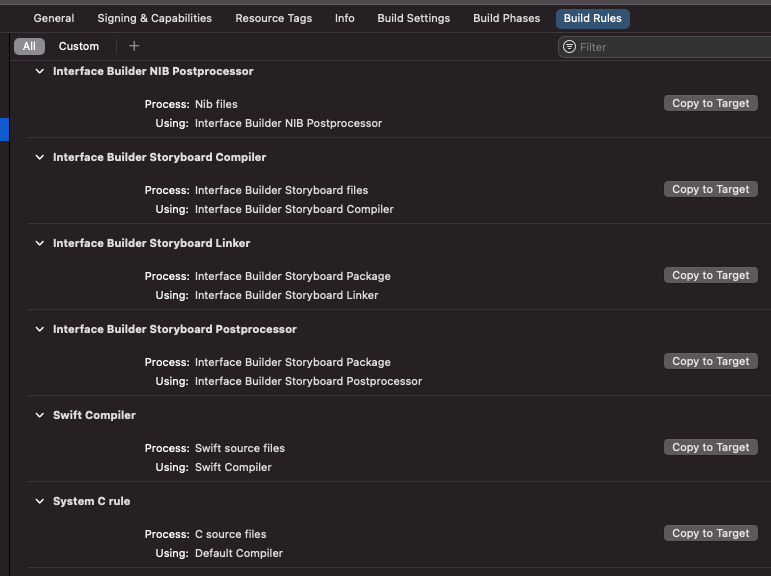Viewport: 771px width, 576px height.
Task: Click the 'Interface Builder Storyboard Postprocessor' heading
Action: point(175,330)
